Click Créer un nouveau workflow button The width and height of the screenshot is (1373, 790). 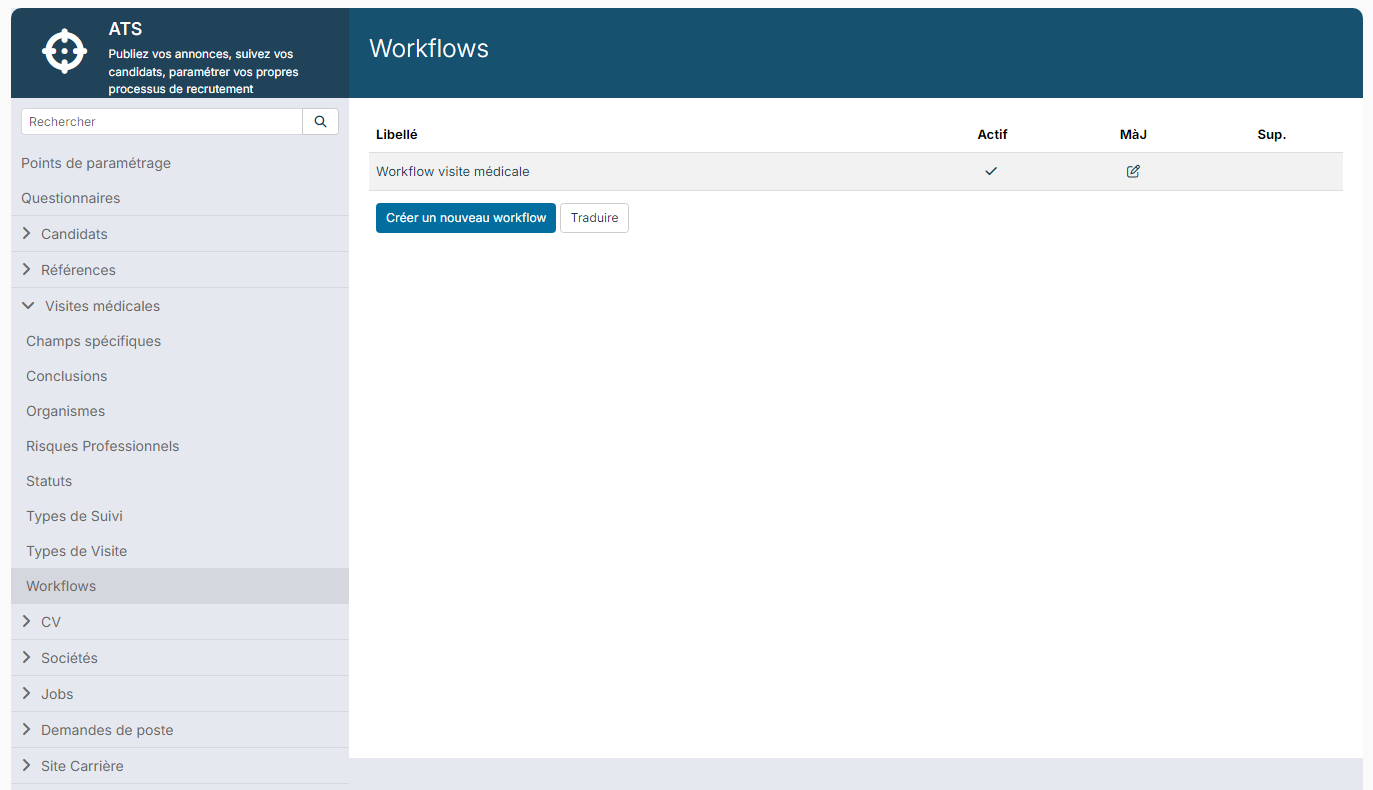[x=466, y=218]
